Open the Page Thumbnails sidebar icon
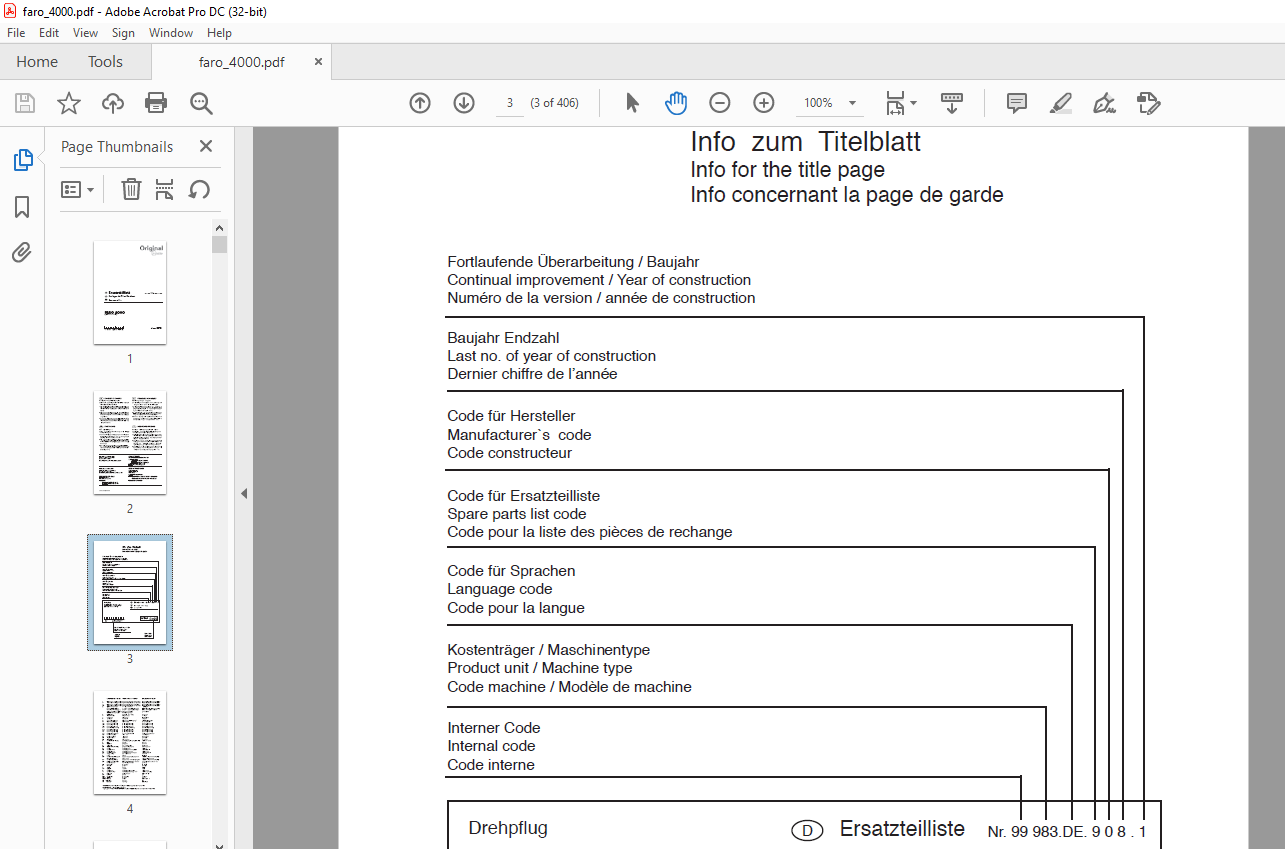The height and width of the screenshot is (849, 1285). tap(22, 159)
